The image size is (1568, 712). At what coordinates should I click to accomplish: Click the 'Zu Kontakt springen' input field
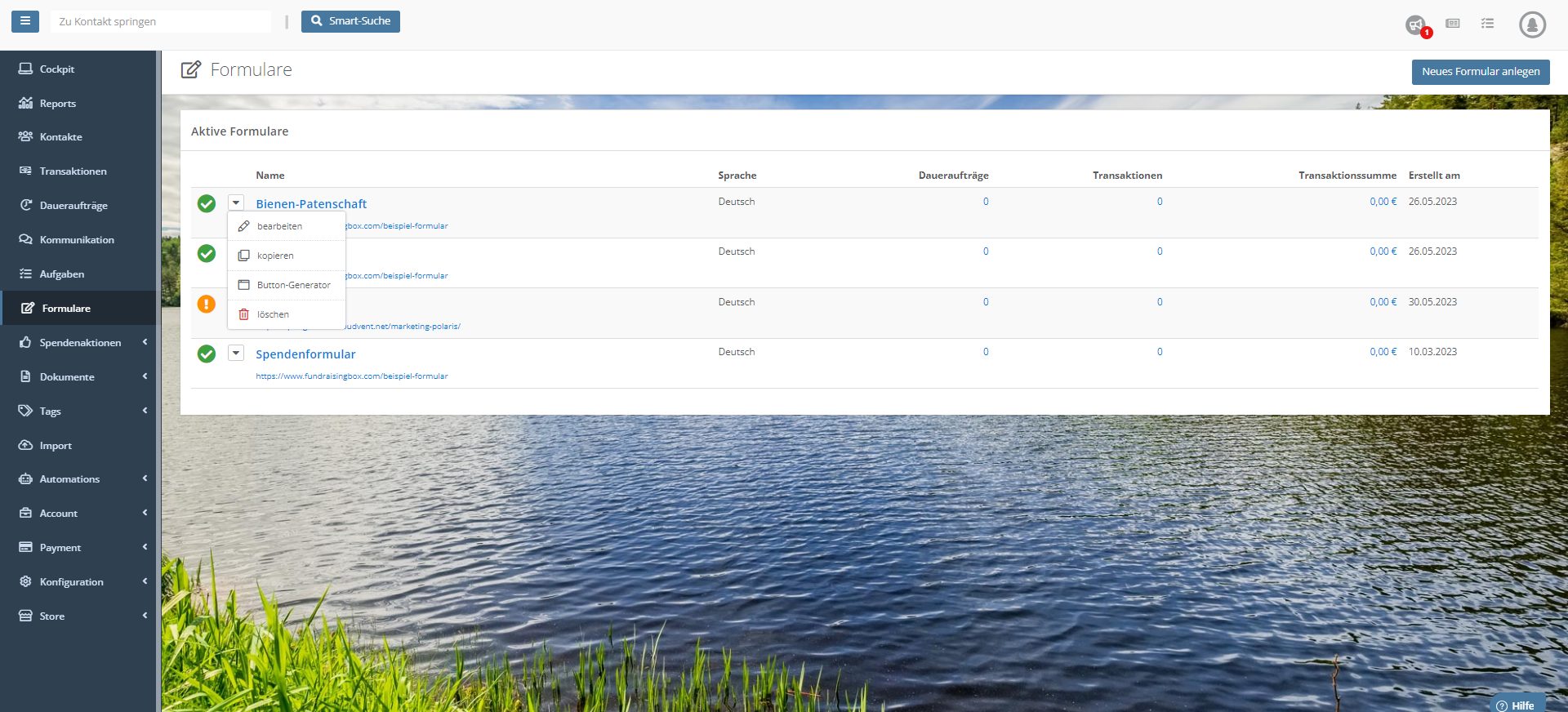click(161, 21)
